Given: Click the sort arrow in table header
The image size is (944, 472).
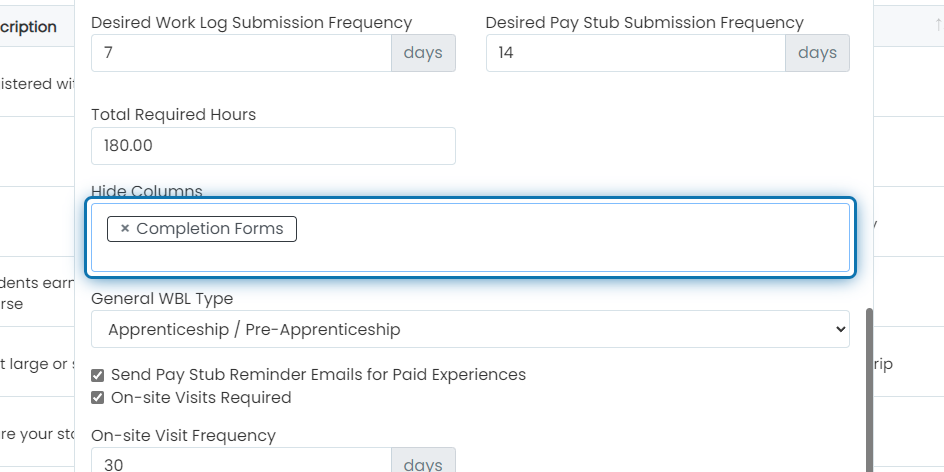Looking at the screenshot, I should click(x=938, y=25).
